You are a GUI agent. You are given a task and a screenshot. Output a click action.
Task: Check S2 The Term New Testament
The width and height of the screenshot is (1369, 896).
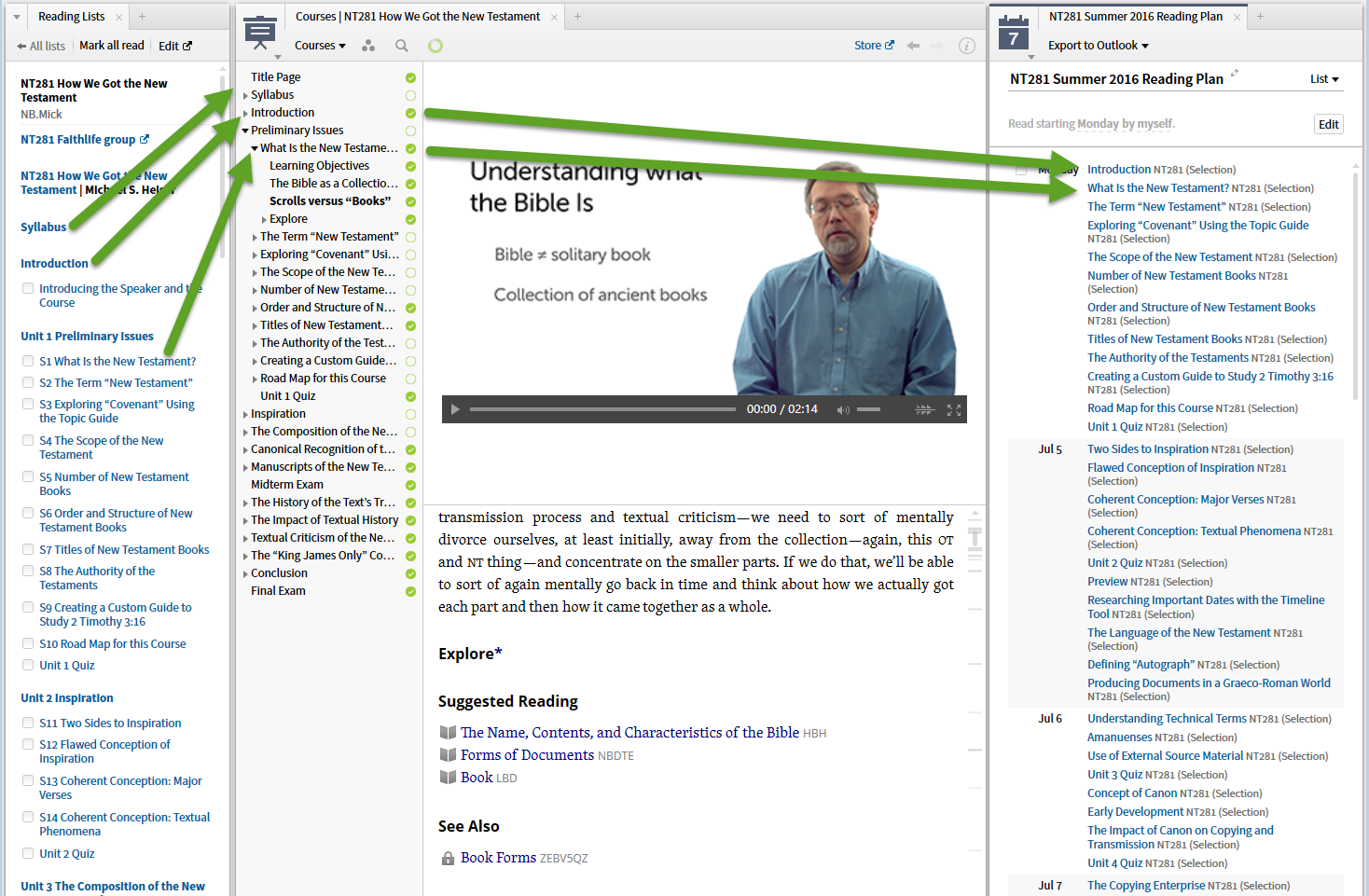tap(28, 383)
